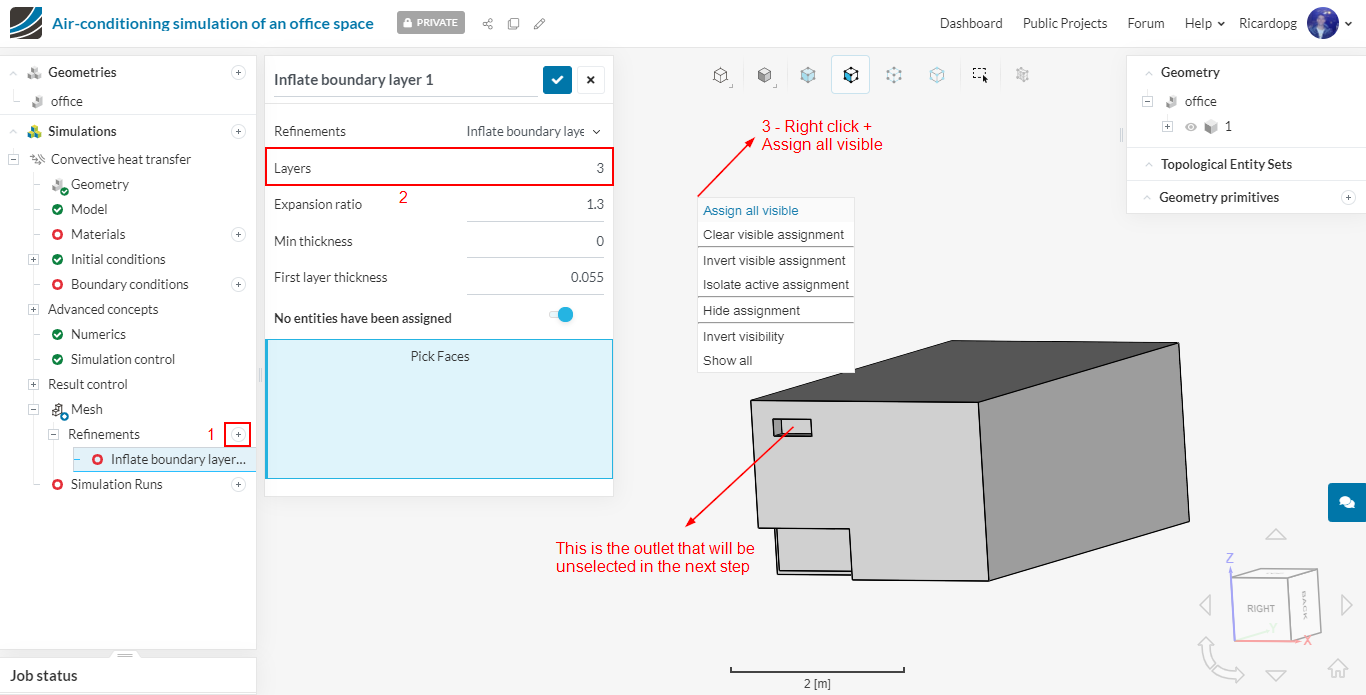
Task: Choose Assign all visible in context menu
Action: pos(751,211)
